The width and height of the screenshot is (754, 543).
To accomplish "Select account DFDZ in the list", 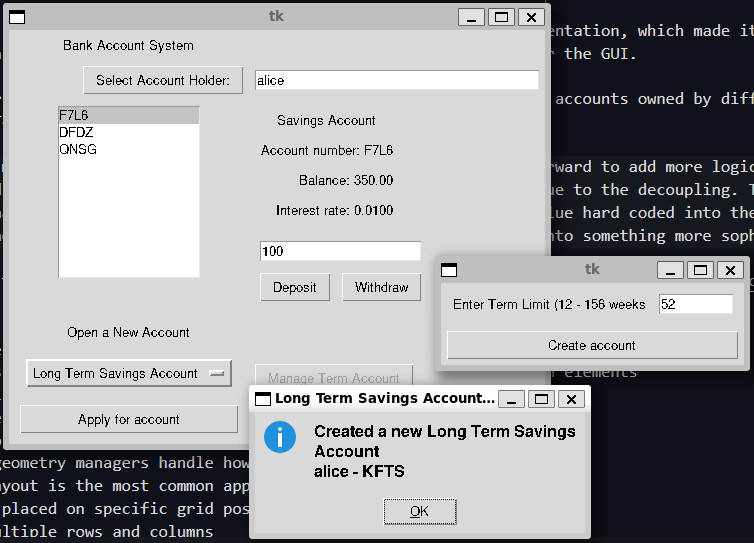I will click(x=76, y=132).
